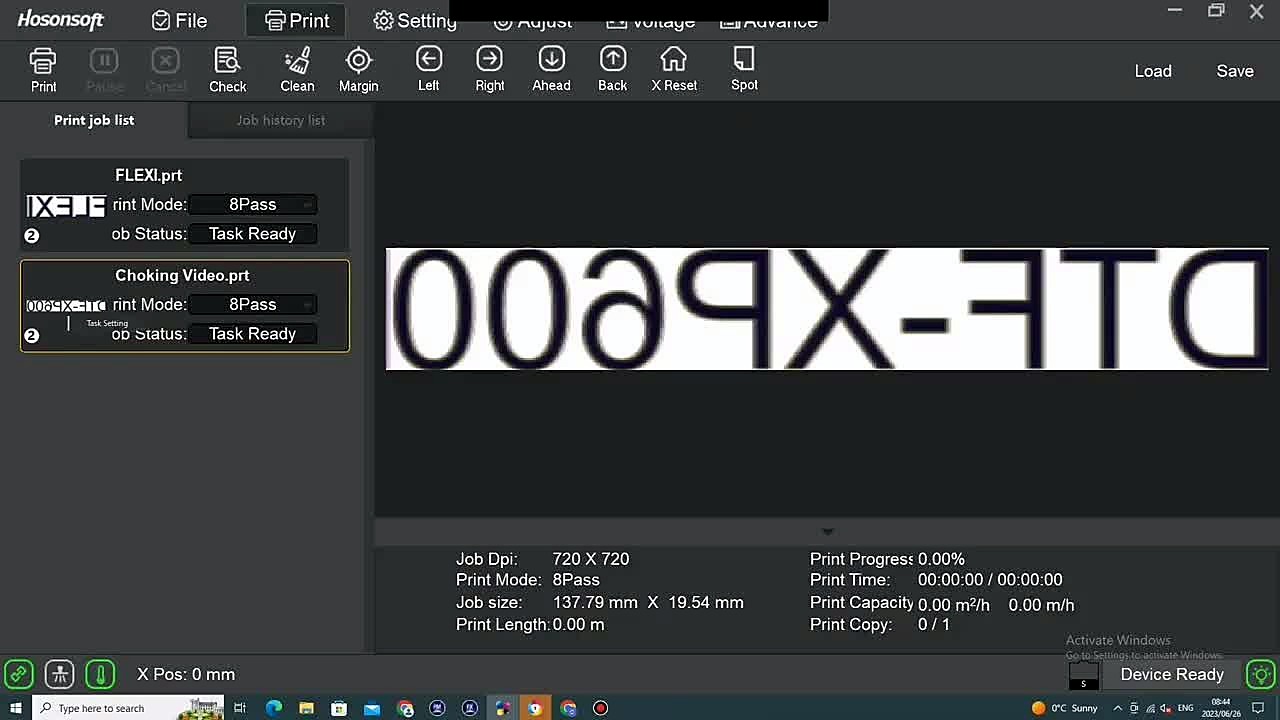Viewport: 1280px width, 720px height.
Task: Click the X Reset home icon
Action: click(x=674, y=69)
